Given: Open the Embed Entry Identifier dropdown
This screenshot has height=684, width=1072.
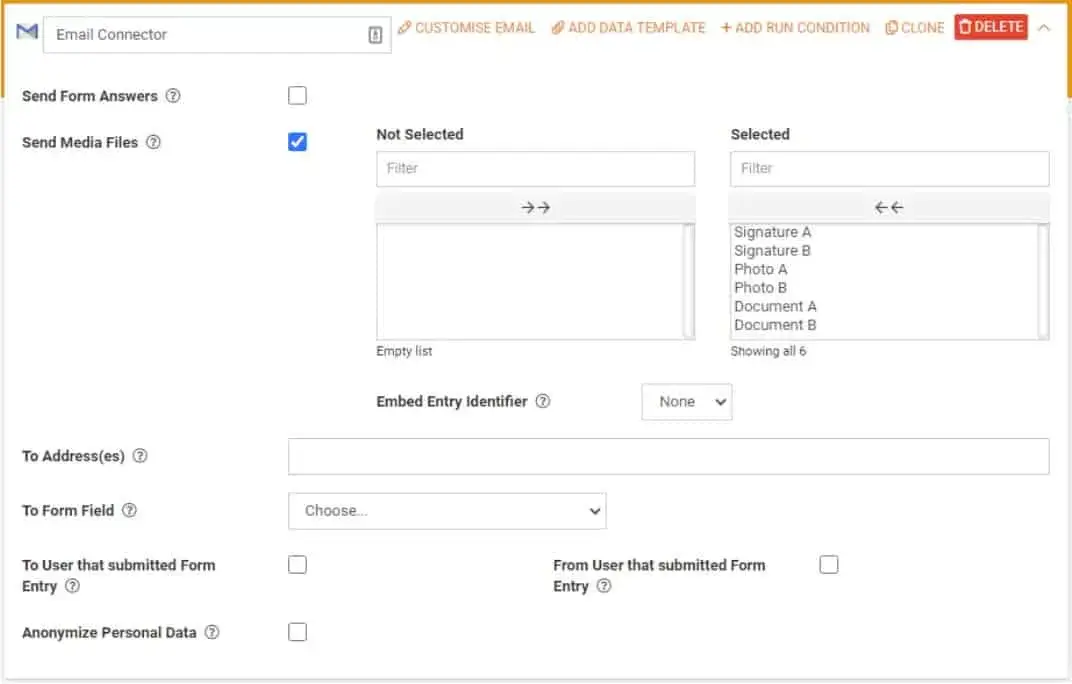Looking at the screenshot, I should coord(687,401).
